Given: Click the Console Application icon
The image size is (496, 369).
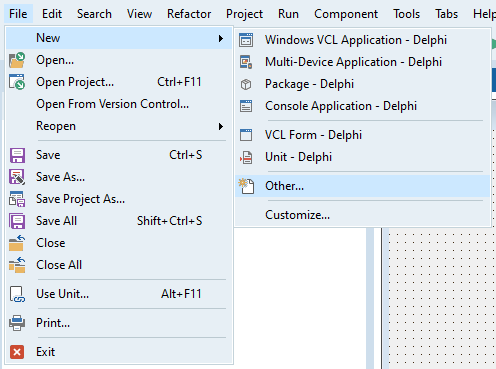Looking at the screenshot, I should (246, 106).
